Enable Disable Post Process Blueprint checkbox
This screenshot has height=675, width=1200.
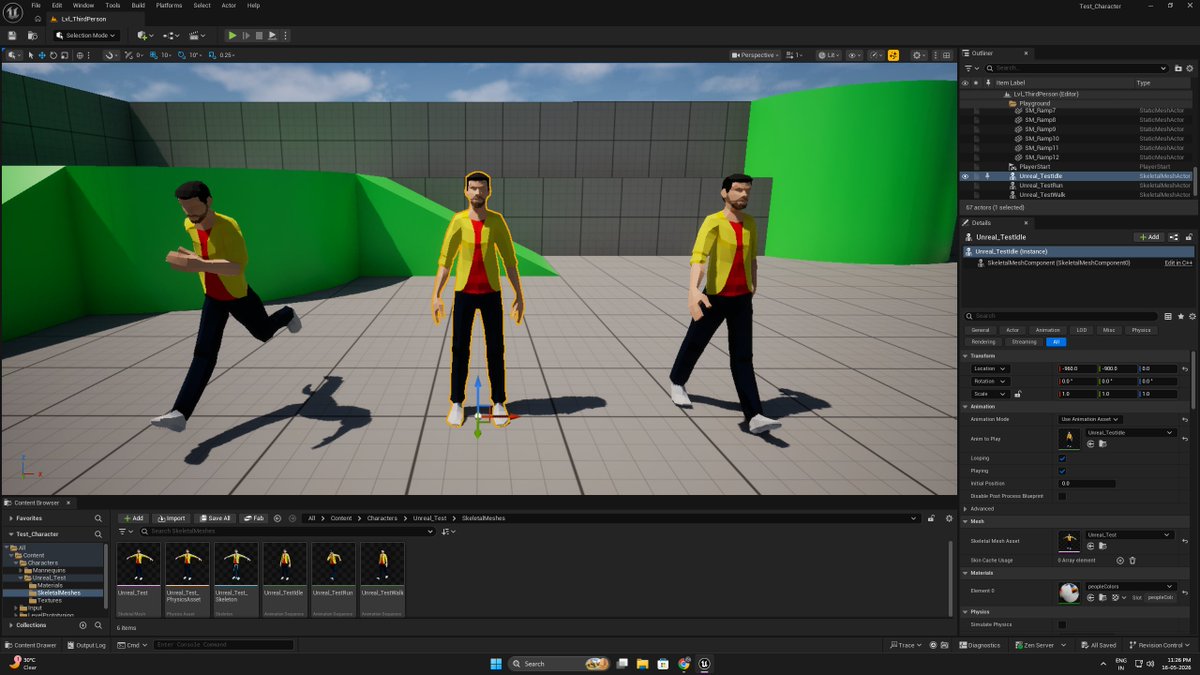pos(1062,496)
